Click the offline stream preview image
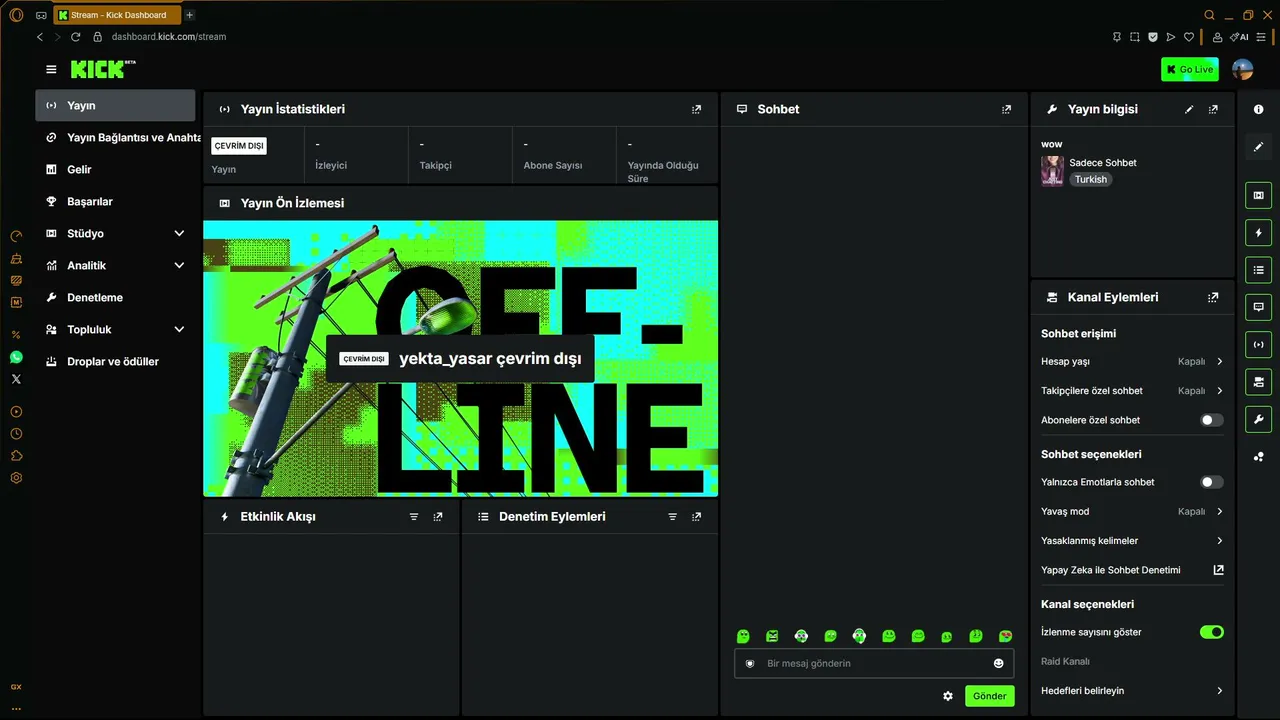Image resolution: width=1280 pixels, height=720 pixels. [460, 358]
